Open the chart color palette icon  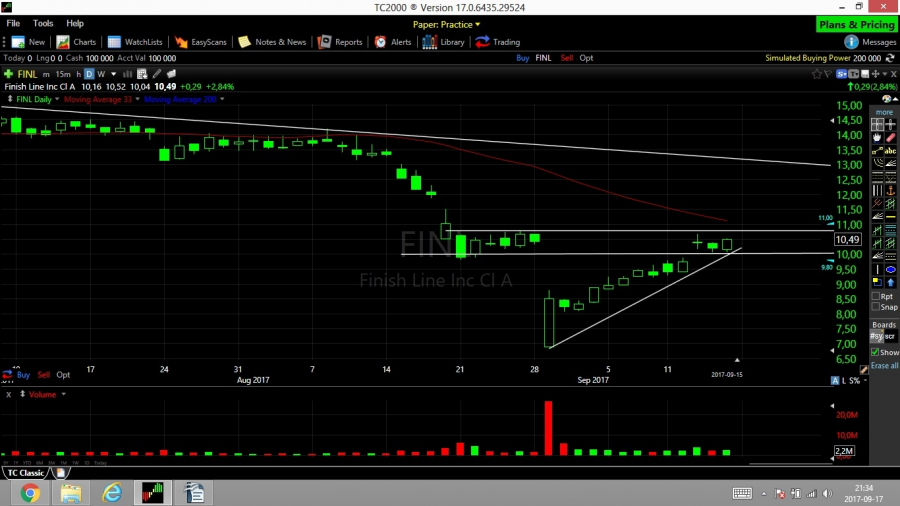(886, 99)
